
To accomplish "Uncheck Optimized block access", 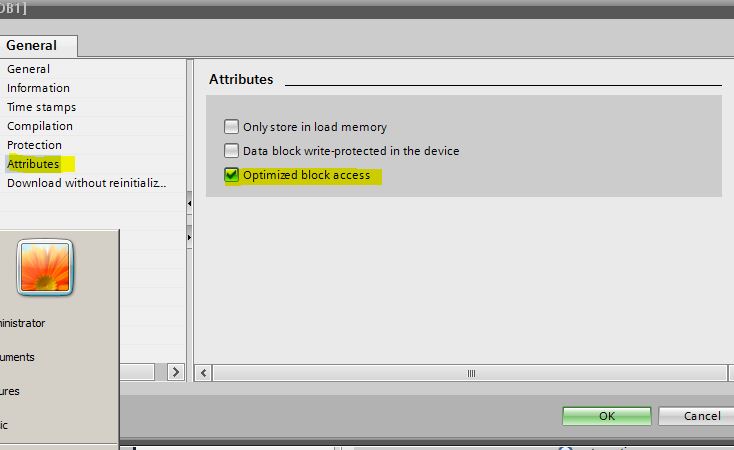I will [x=232, y=175].
